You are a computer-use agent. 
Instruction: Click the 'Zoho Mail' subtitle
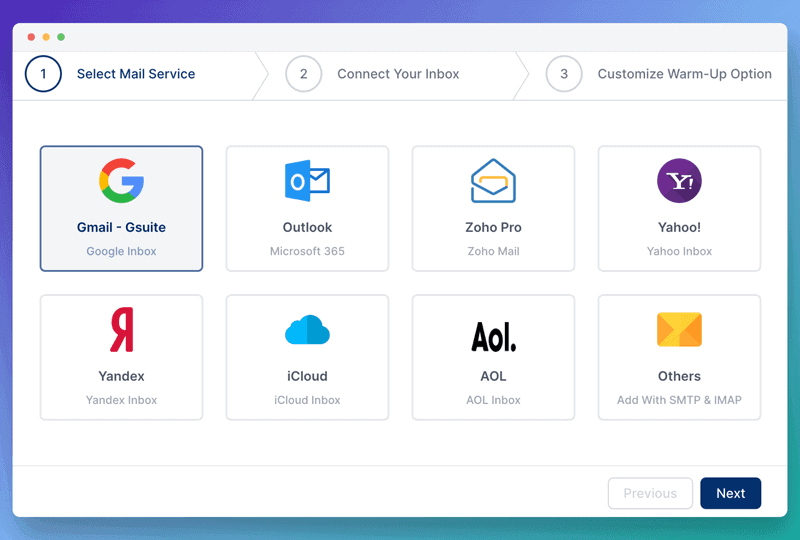[x=493, y=251]
